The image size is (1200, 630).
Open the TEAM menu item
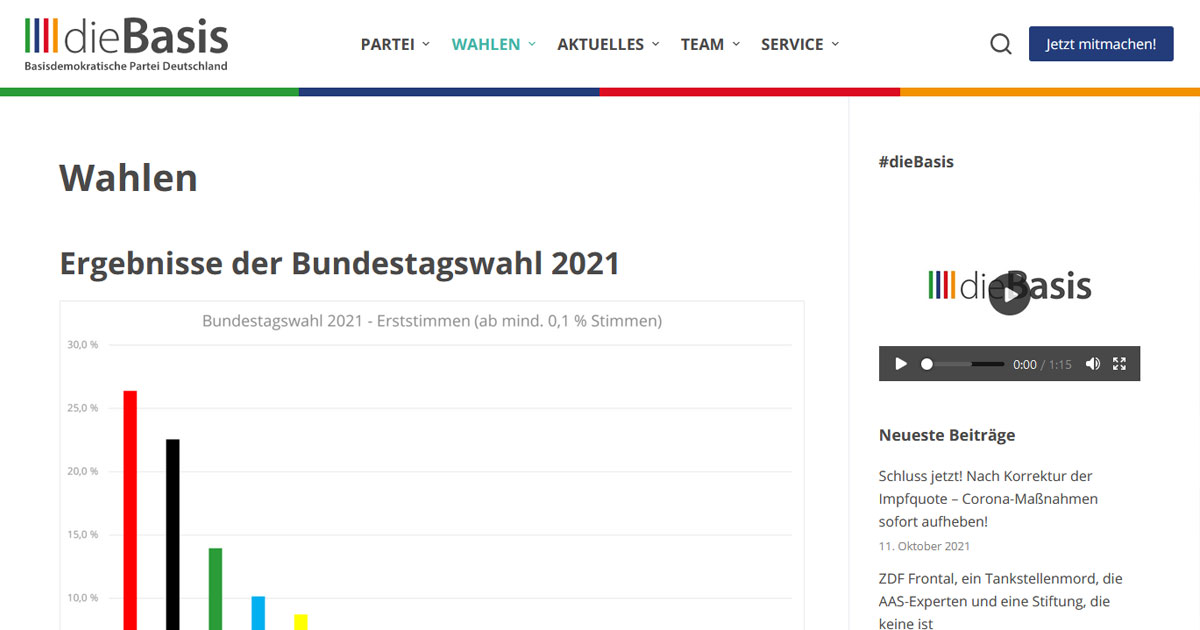(710, 44)
